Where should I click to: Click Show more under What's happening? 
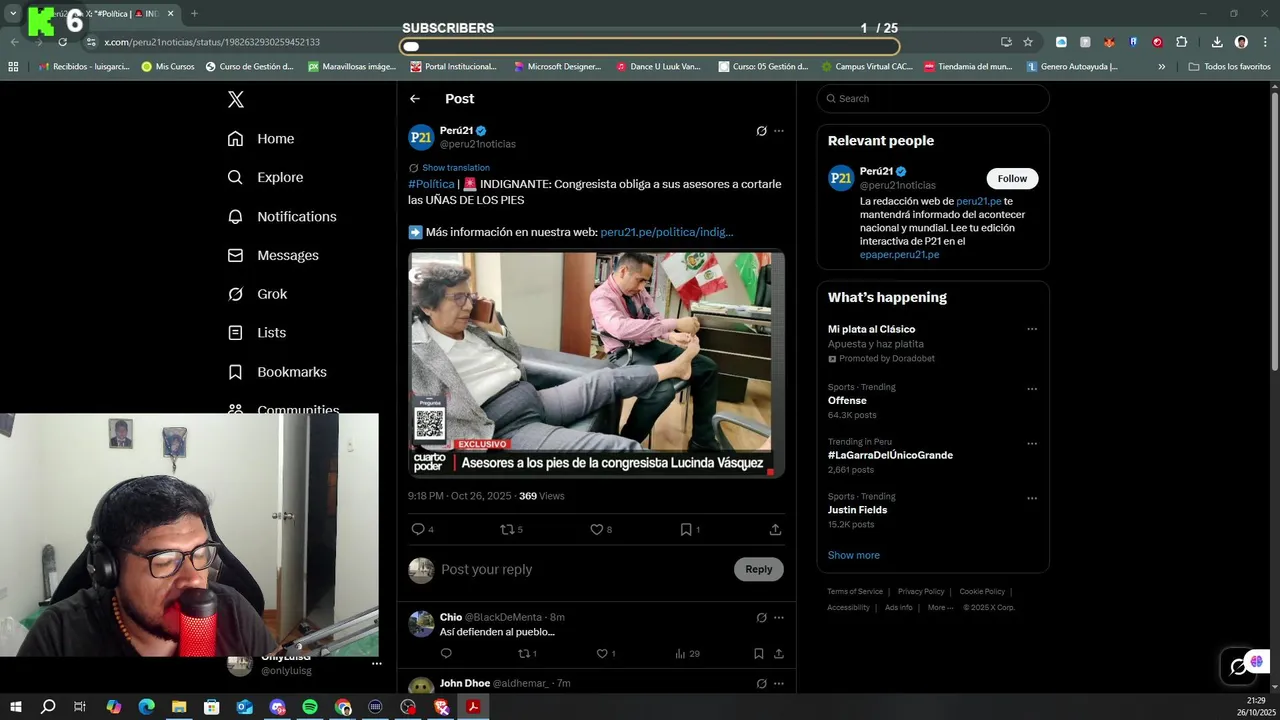(x=854, y=555)
